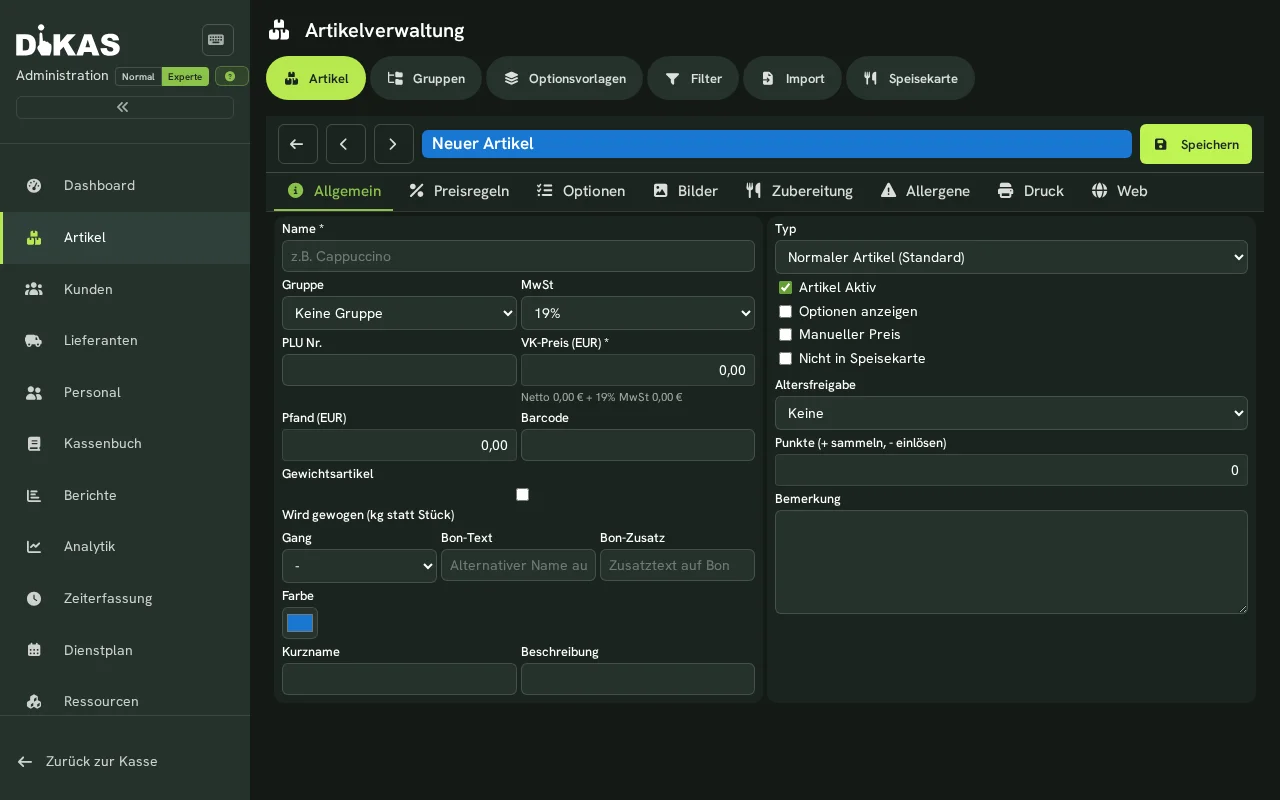Switch to the Optionen tab

tap(581, 191)
